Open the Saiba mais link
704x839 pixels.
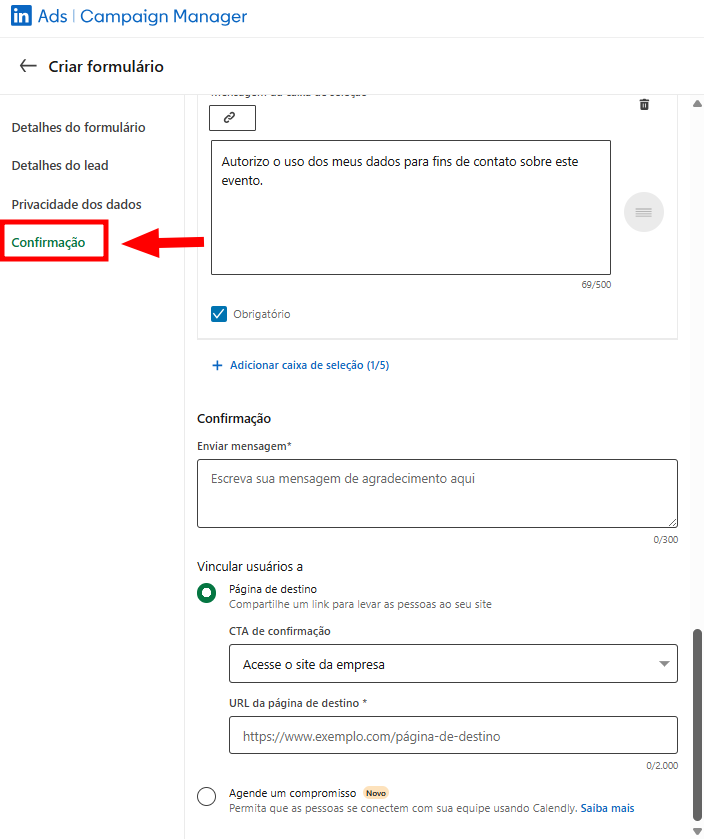coord(609,808)
